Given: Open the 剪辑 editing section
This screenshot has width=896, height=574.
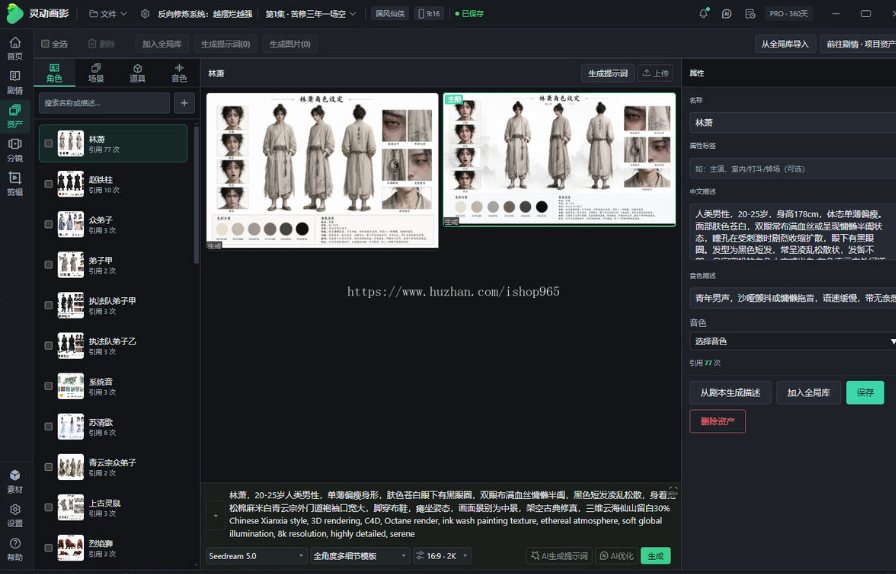Looking at the screenshot, I should point(15,184).
